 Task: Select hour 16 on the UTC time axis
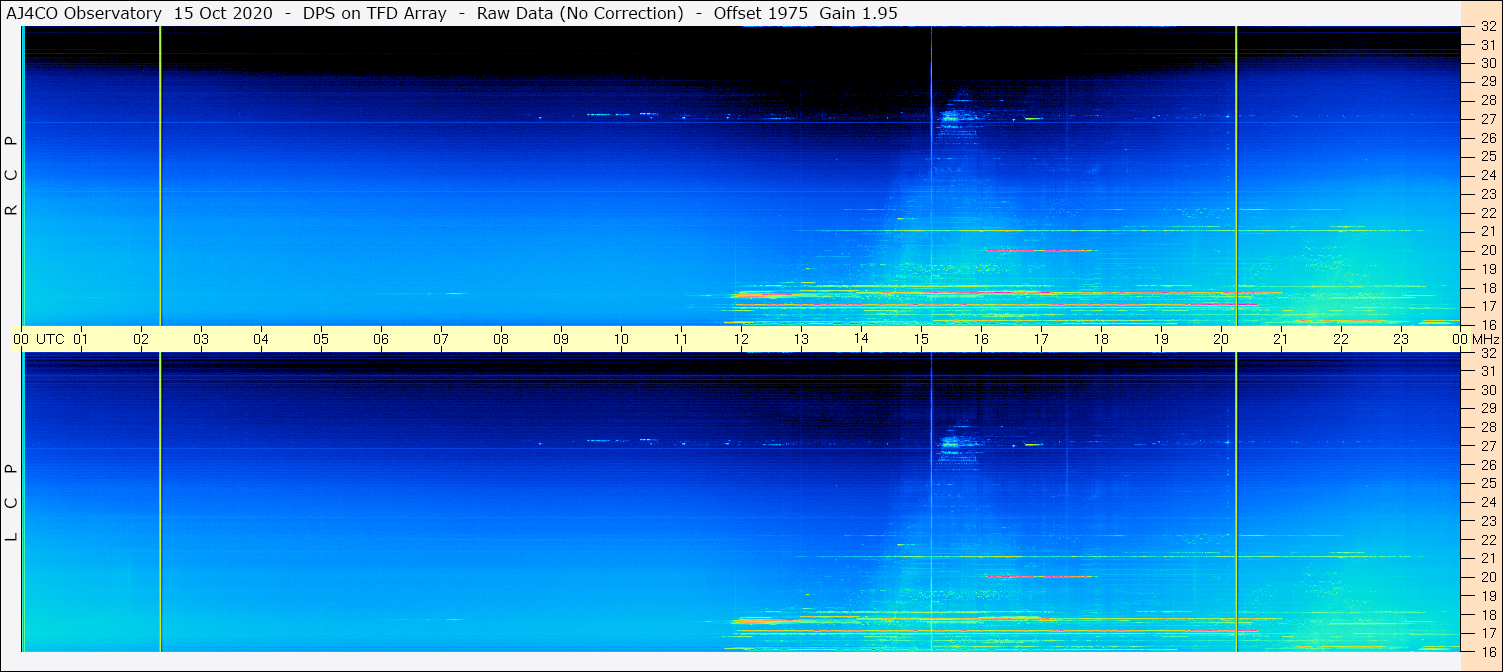click(x=981, y=339)
